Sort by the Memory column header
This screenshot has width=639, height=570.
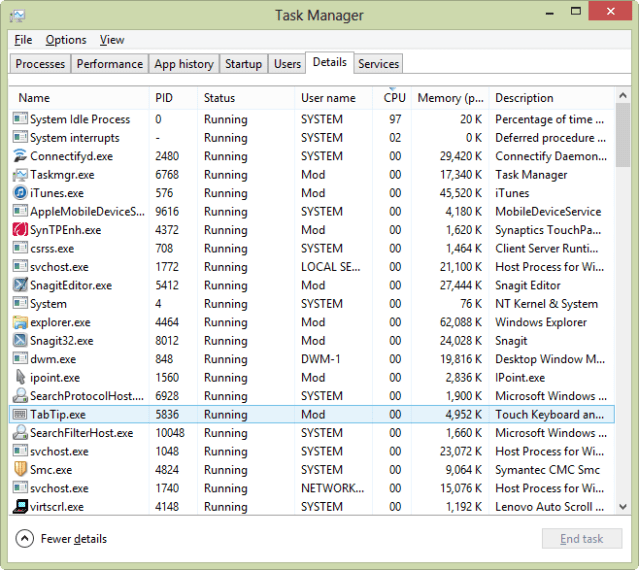click(450, 98)
